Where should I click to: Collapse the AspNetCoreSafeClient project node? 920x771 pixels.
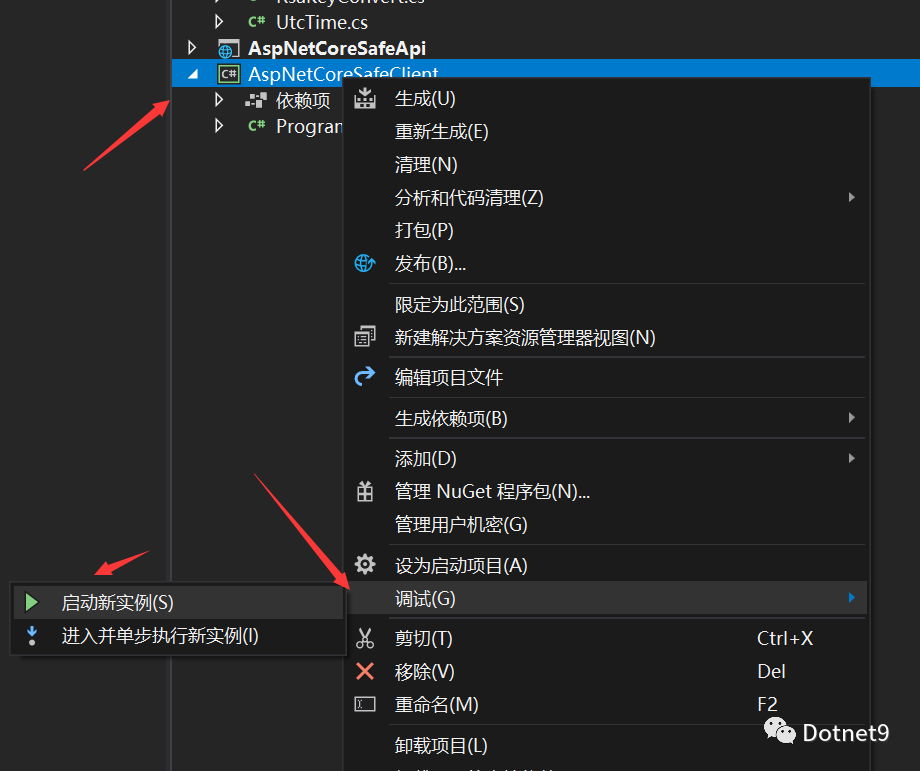click(193, 74)
